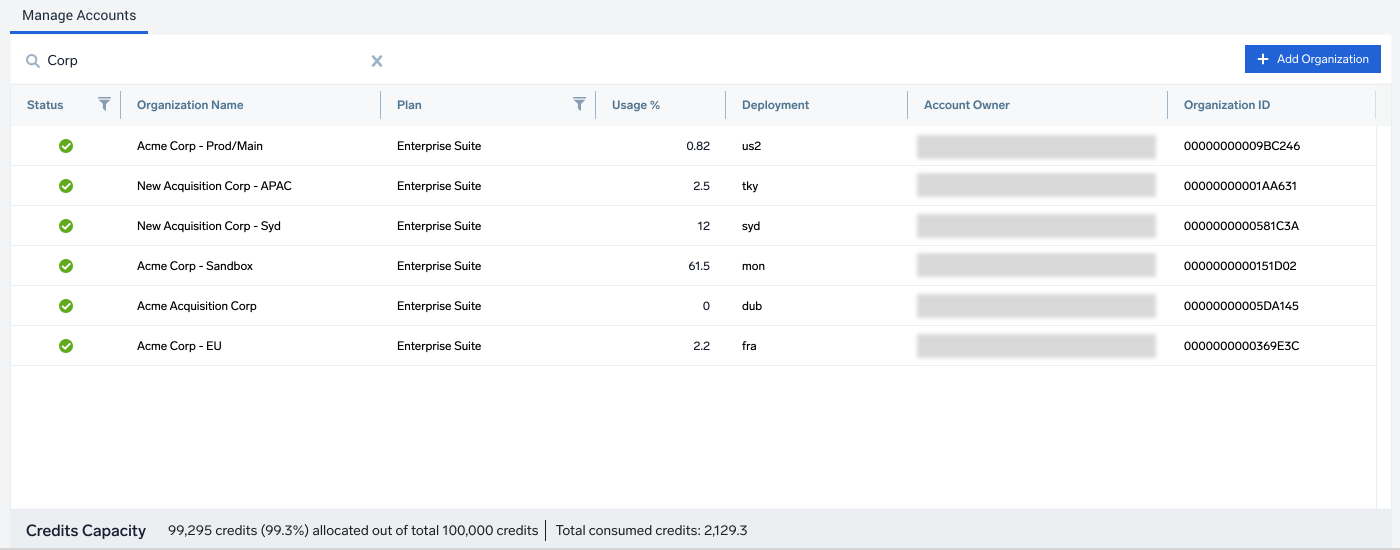1400x550 pixels.
Task: Sort by Usage % column header
Action: [636, 105]
